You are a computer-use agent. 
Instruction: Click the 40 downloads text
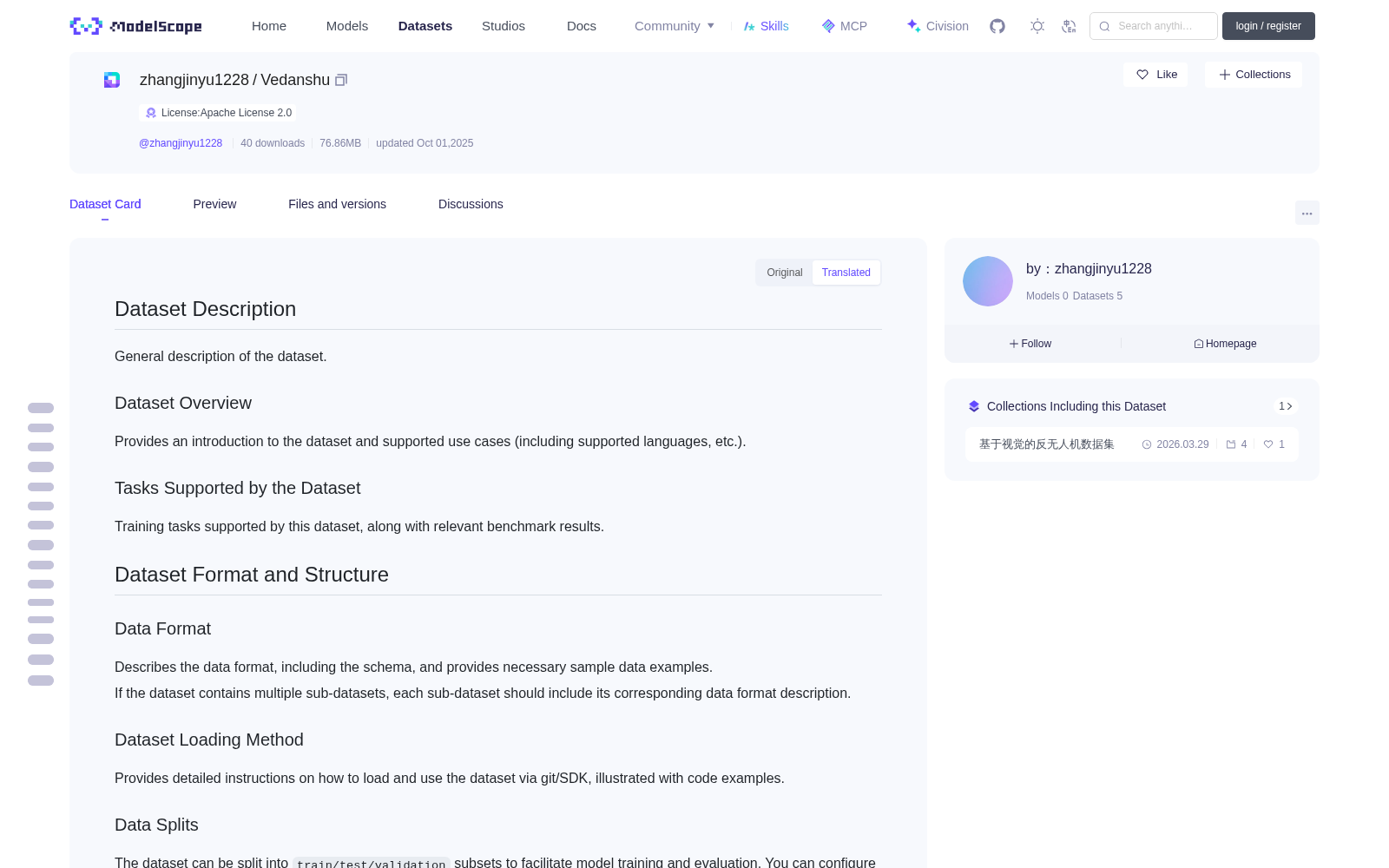(273, 143)
